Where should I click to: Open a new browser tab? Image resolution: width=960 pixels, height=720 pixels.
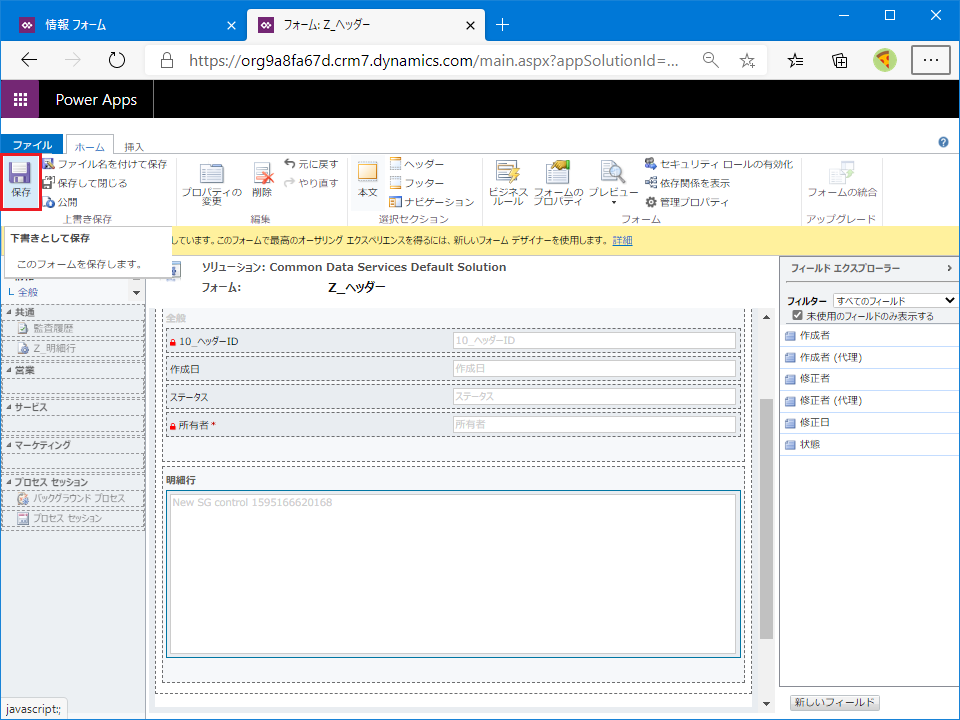503,24
